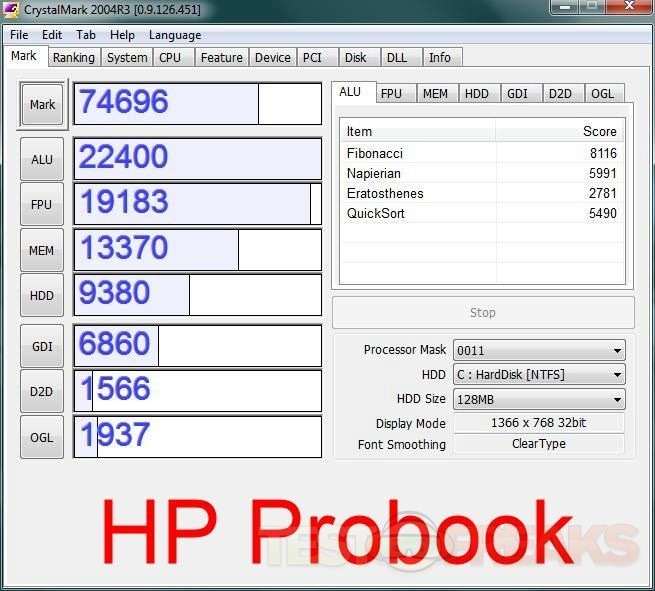This screenshot has width=655, height=591.
Task: Switch to the Ranking tab
Action: [73, 58]
